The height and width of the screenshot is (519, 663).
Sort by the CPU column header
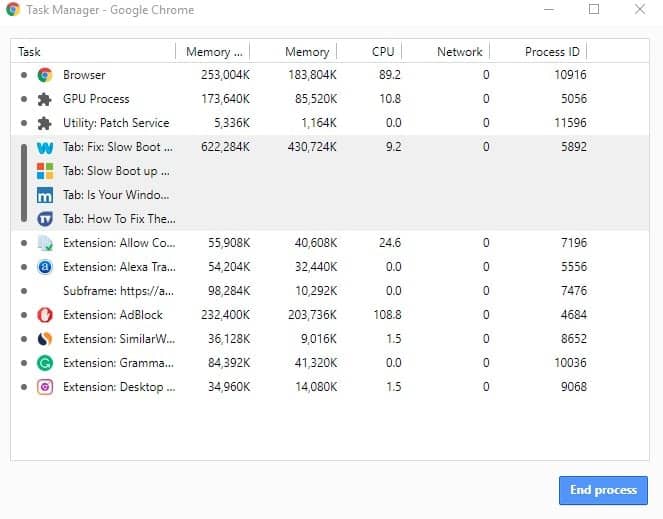(x=382, y=52)
